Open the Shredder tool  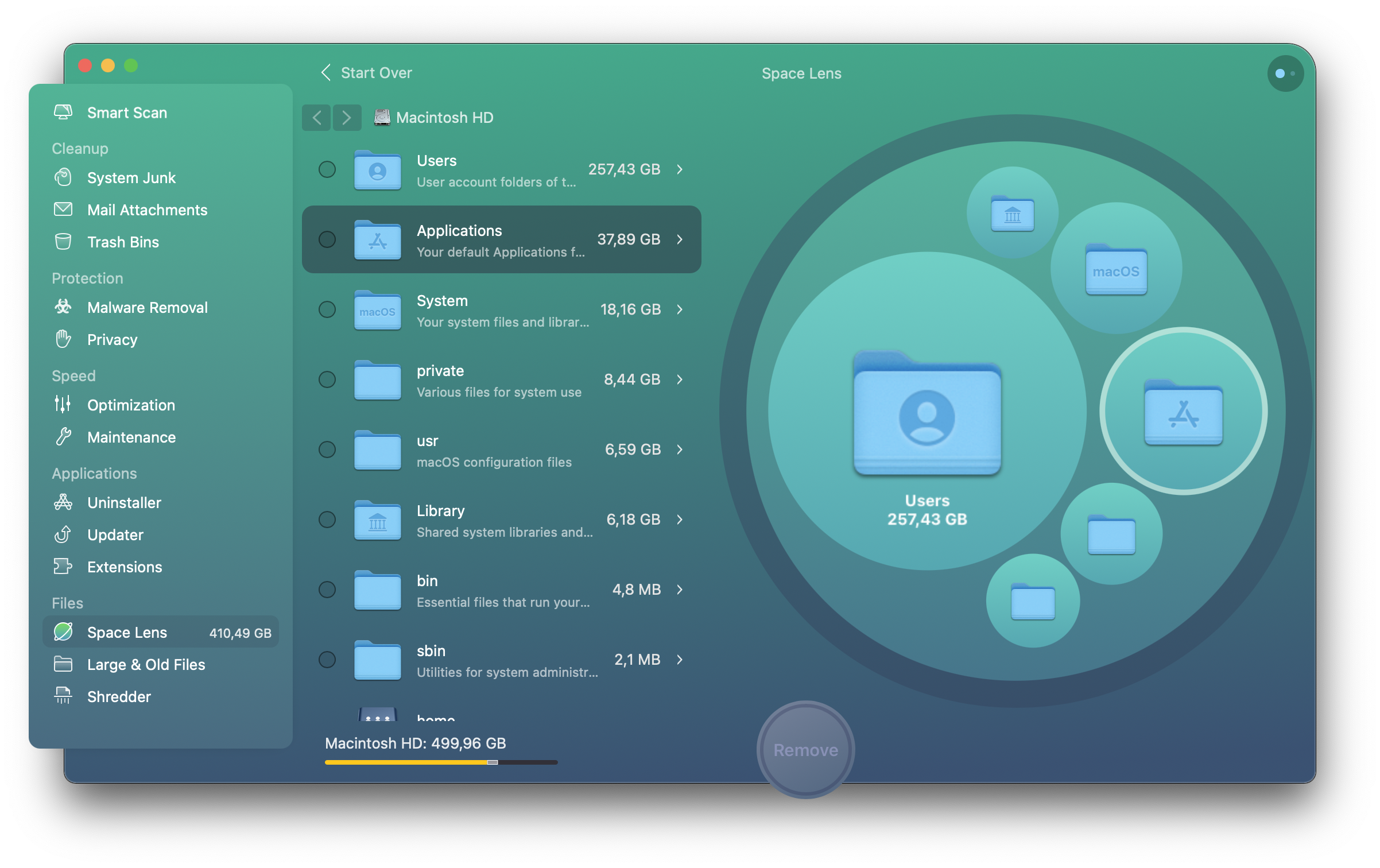pyautogui.click(x=119, y=696)
